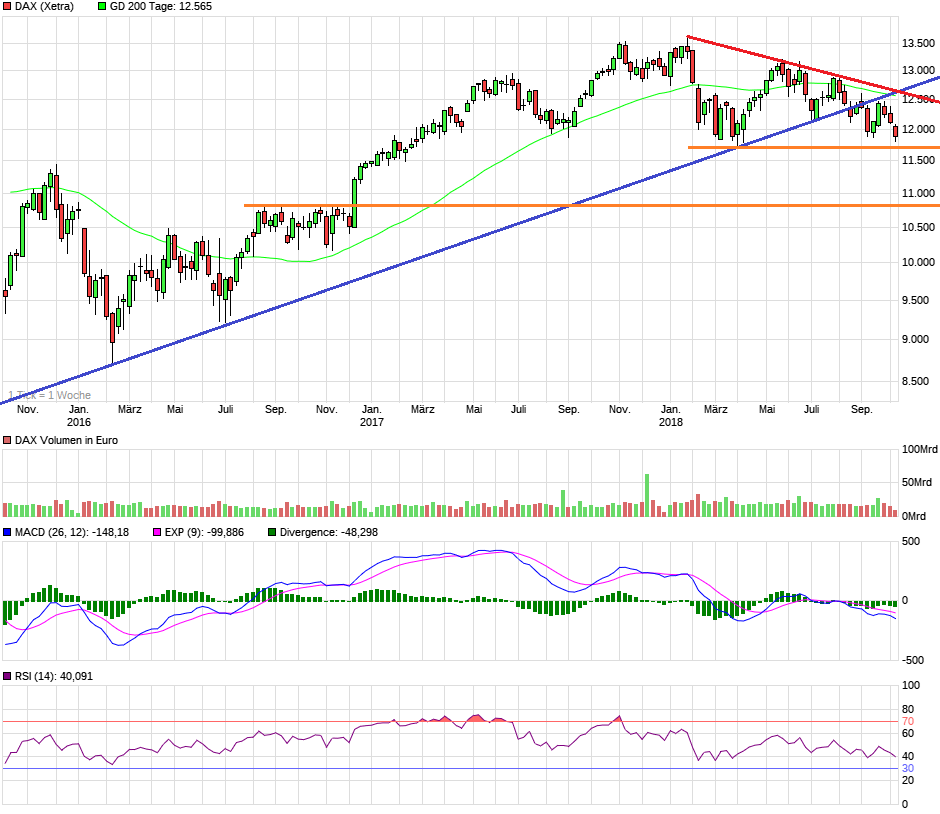Click the 13.000 price axis label
The image size is (940, 814).
click(918, 71)
